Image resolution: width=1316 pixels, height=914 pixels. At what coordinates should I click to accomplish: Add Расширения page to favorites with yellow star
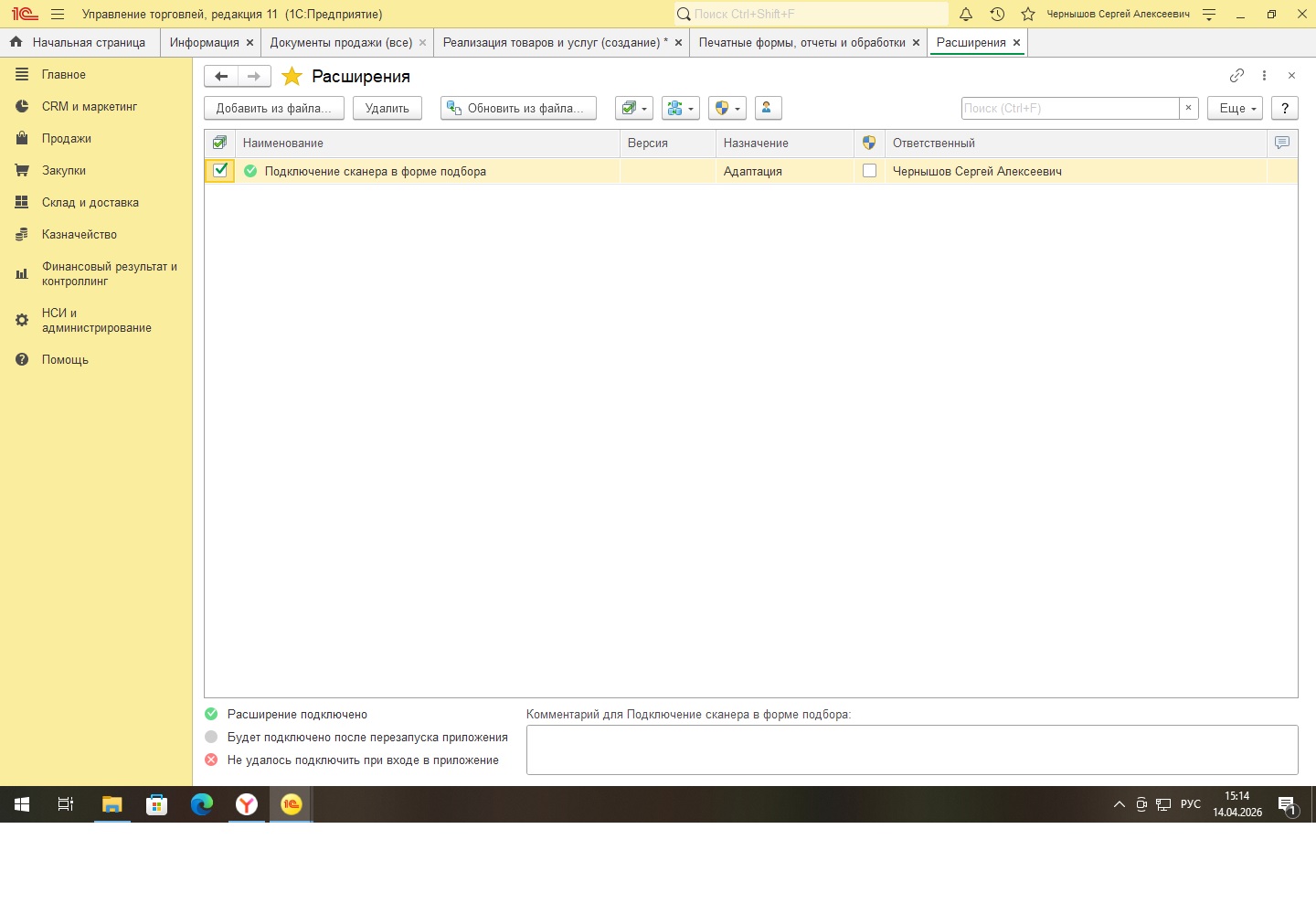pos(292,77)
